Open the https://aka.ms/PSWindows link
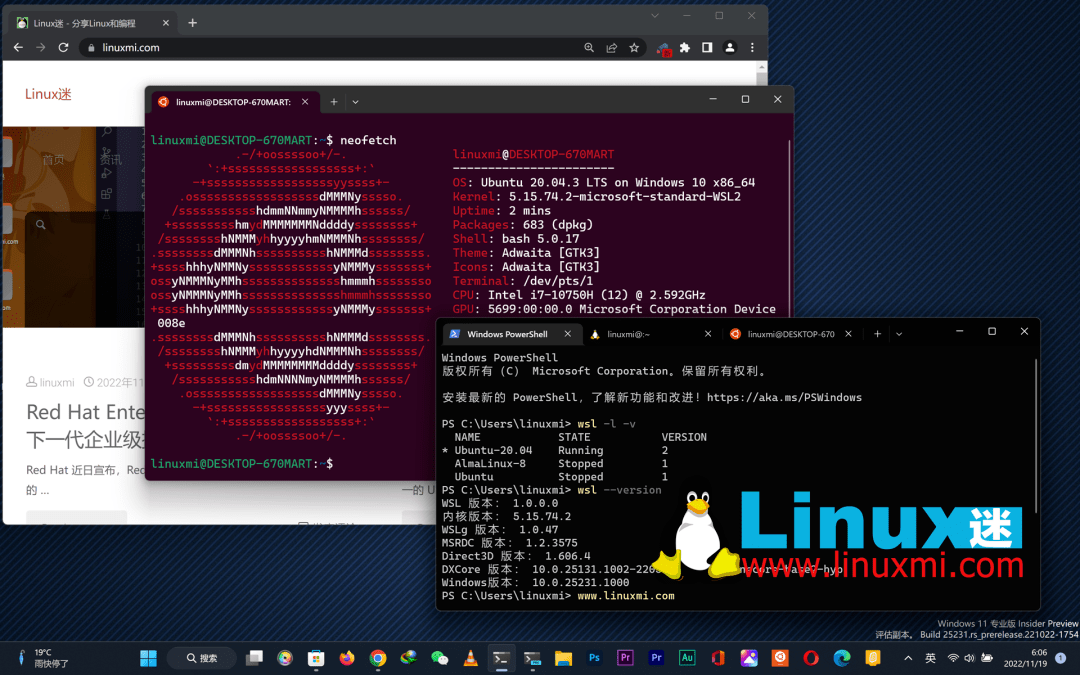This screenshot has width=1080, height=675. [x=784, y=397]
